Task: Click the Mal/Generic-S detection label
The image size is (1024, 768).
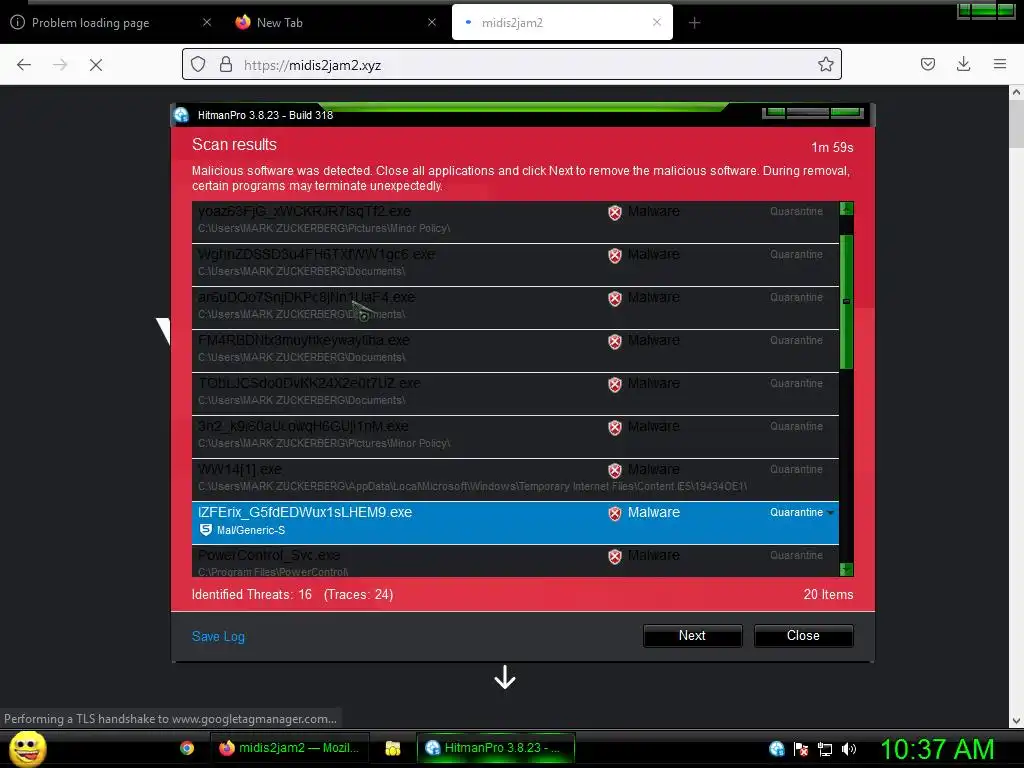Action: point(251,530)
